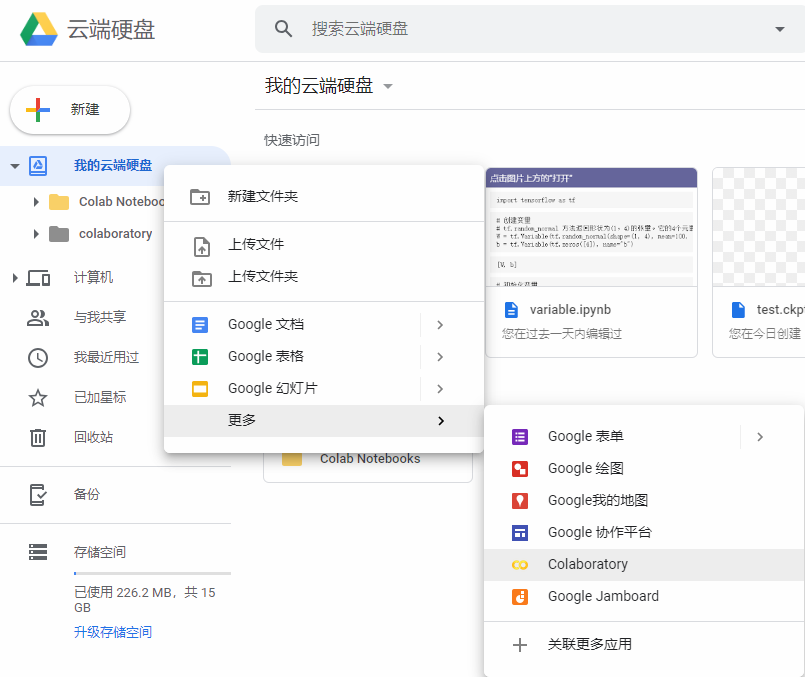Choose 上传文件 from the menu
Image resolution: width=805 pixels, height=677 pixels.
(324, 245)
